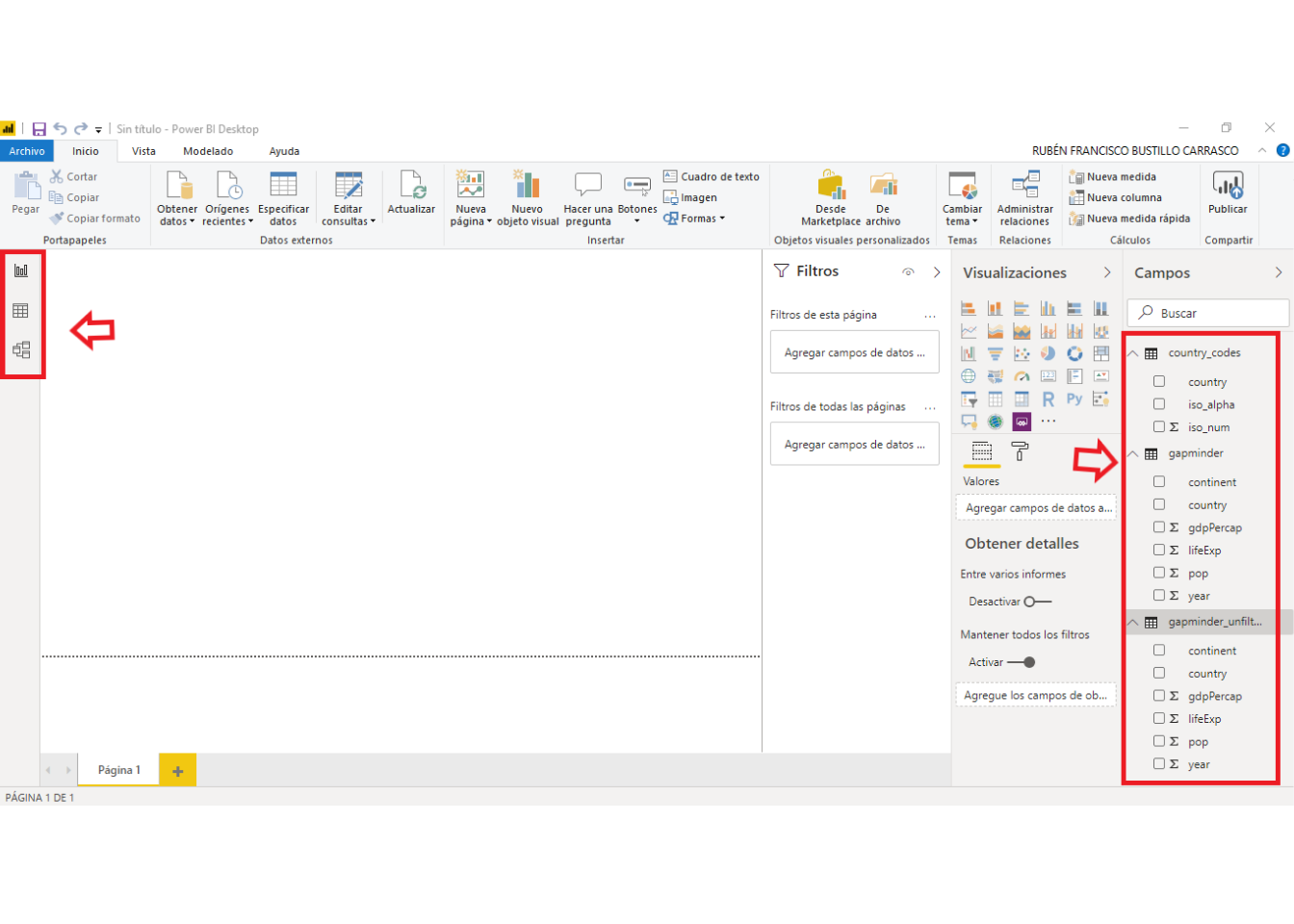The width and height of the screenshot is (1294, 924).
Task: Select the stacked bar chart visualization
Action: coord(969,308)
